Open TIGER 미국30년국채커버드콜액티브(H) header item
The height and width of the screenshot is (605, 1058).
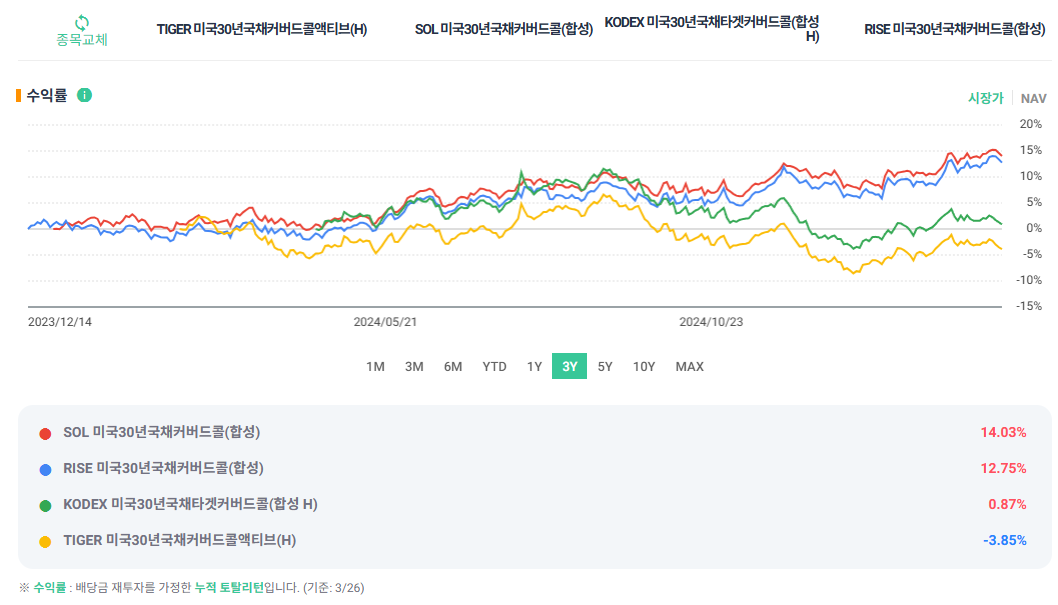262,30
